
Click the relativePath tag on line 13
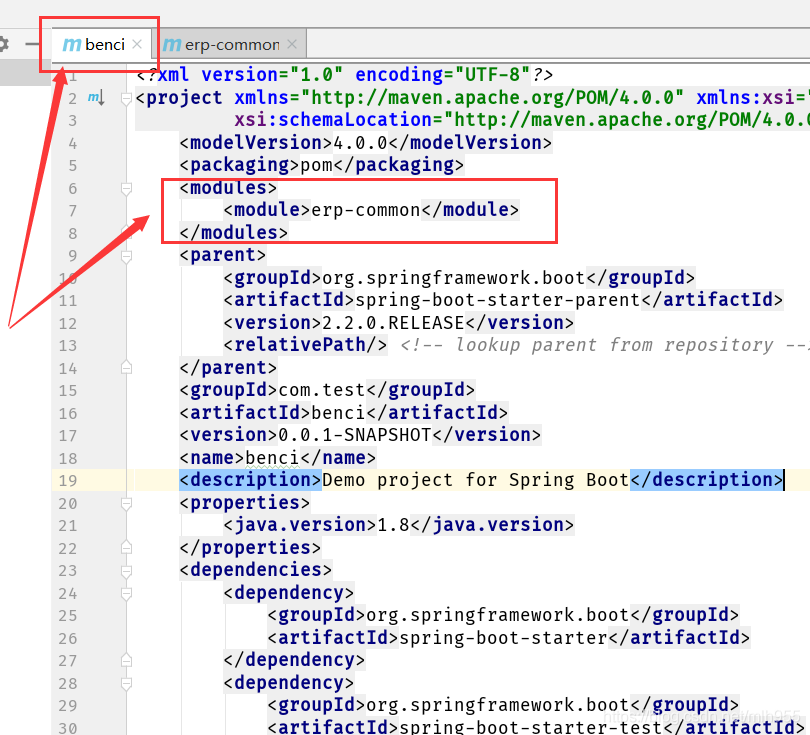click(x=305, y=345)
